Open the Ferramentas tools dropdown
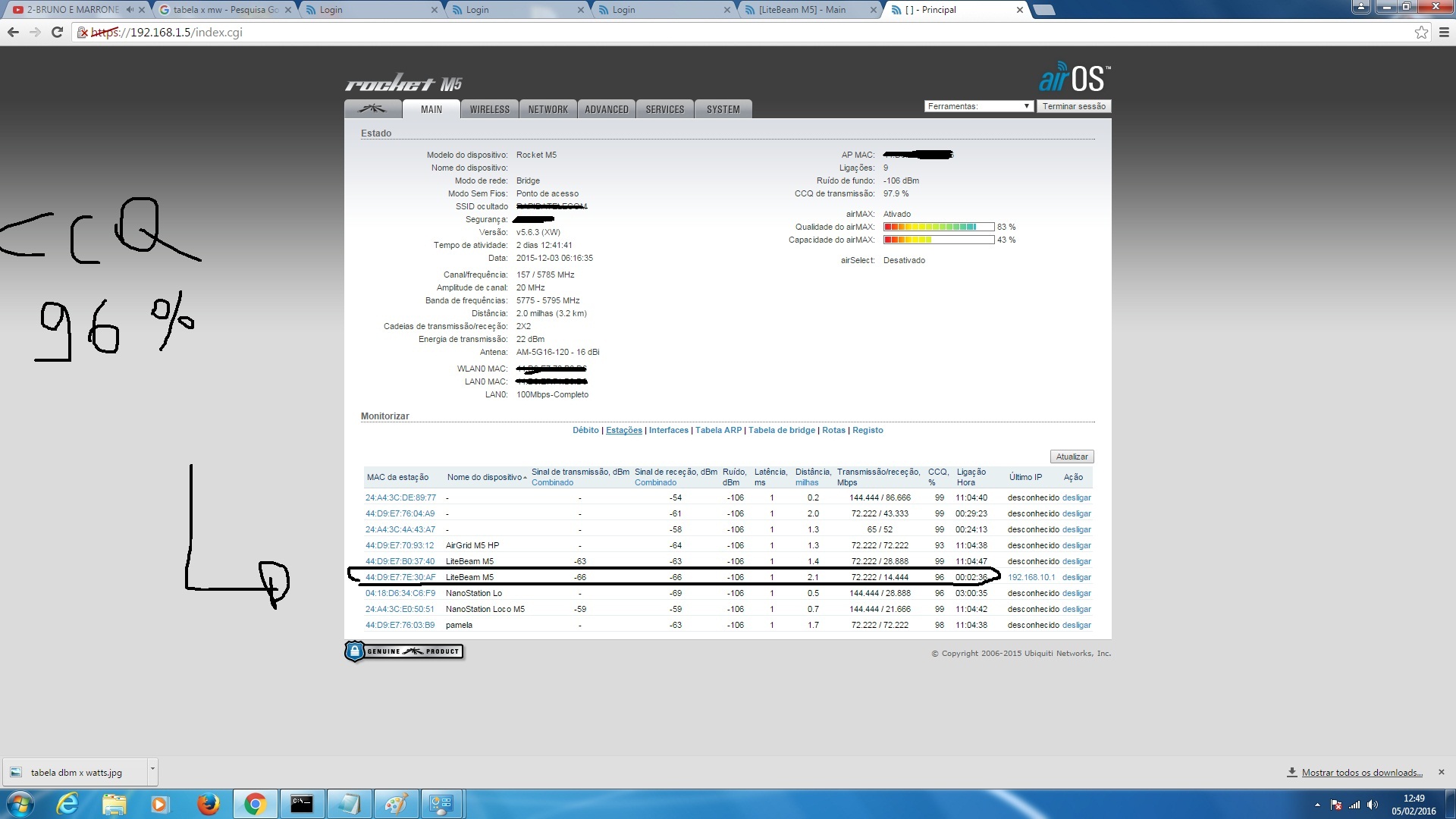 tap(978, 106)
